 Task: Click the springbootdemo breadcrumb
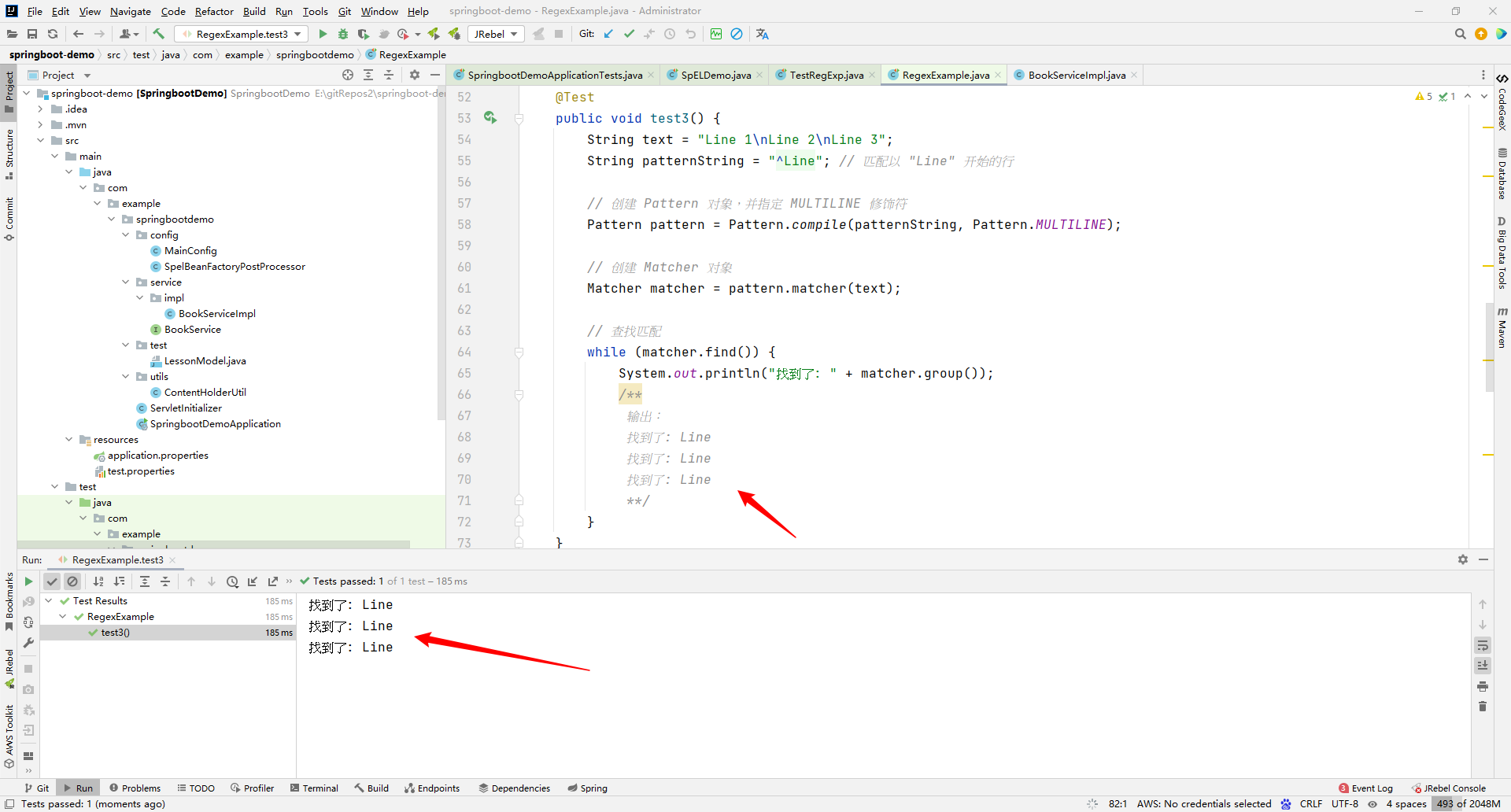point(315,54)
